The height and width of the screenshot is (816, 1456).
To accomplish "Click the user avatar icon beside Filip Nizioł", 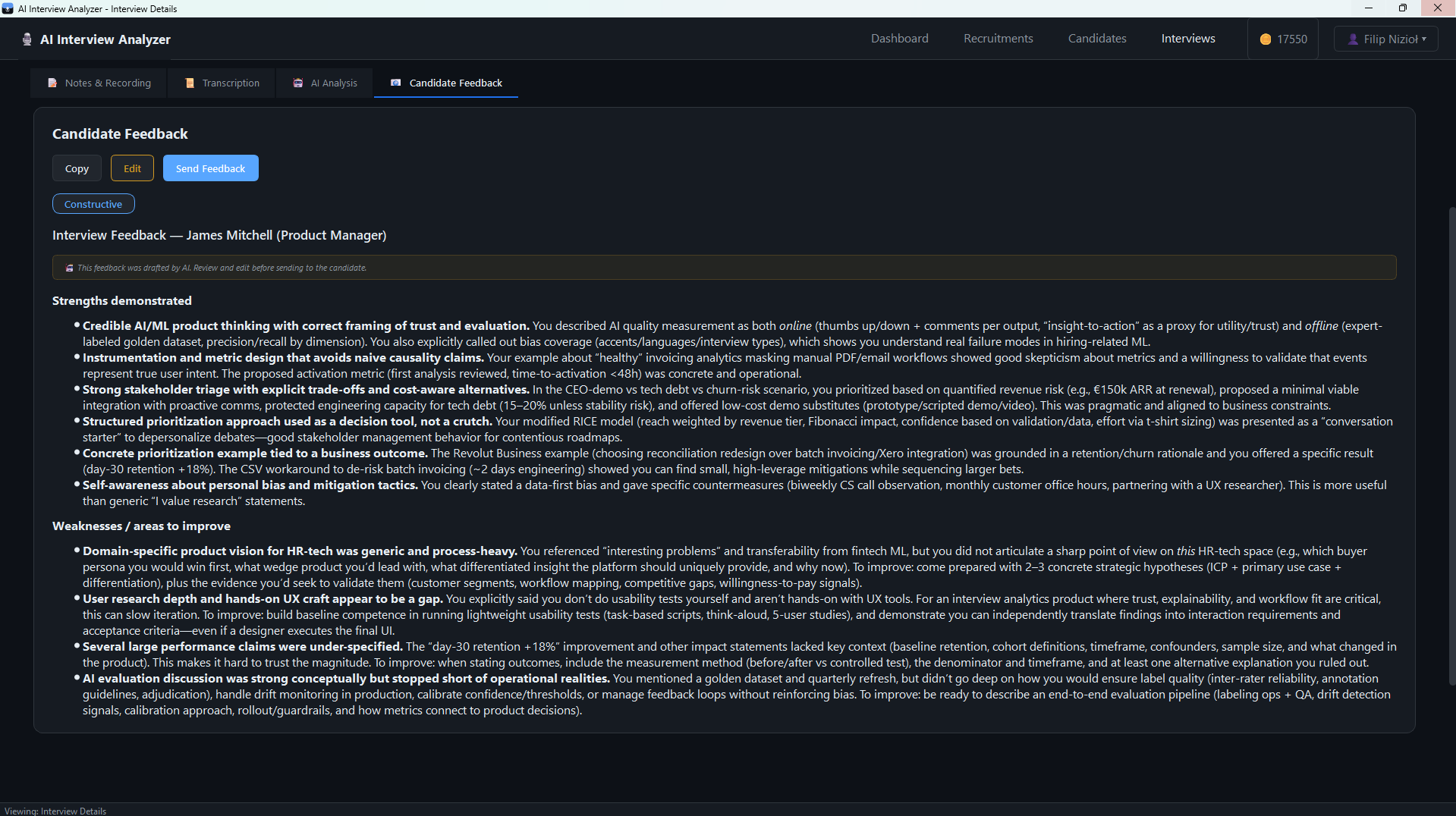I will [x=1352, y=39].
